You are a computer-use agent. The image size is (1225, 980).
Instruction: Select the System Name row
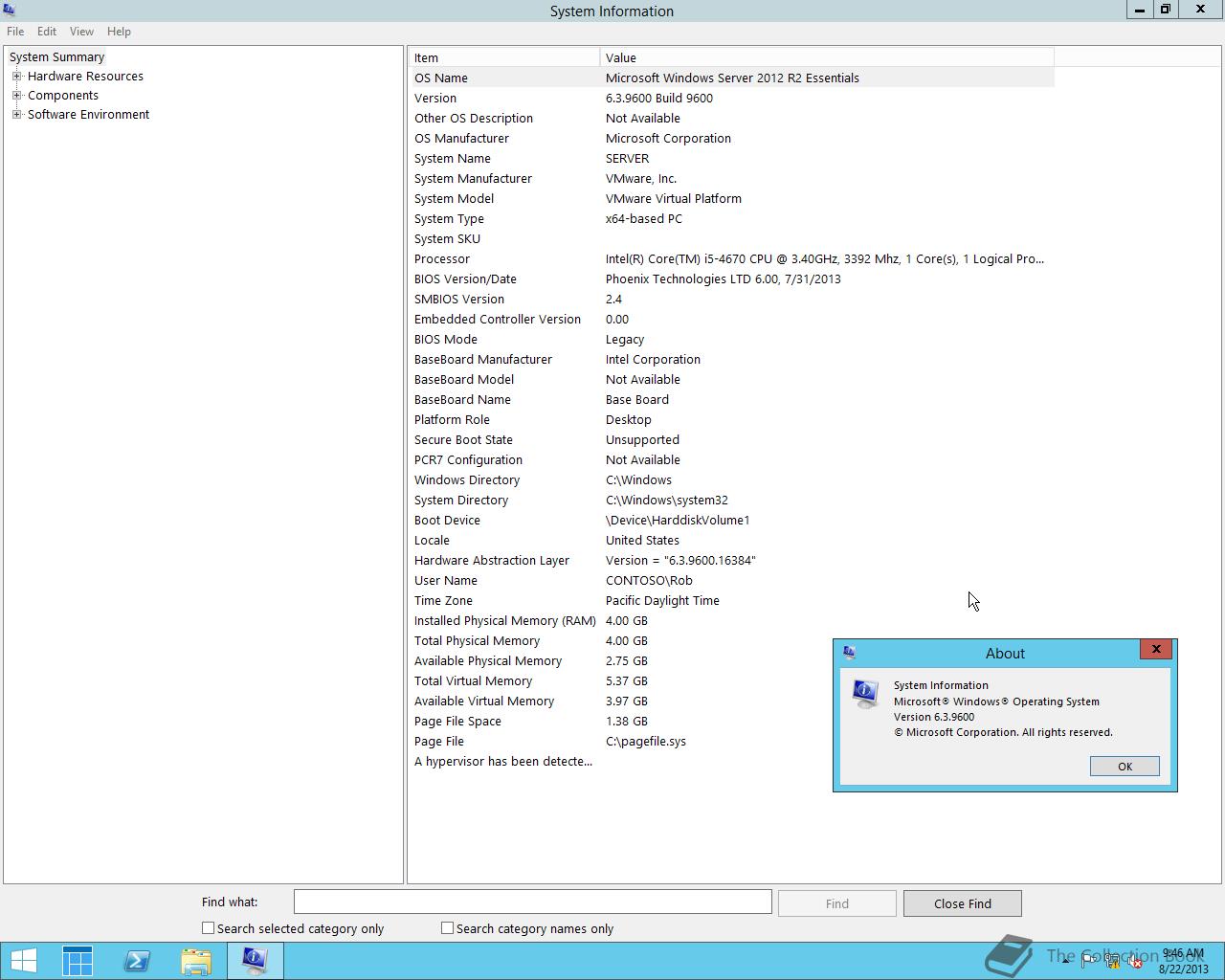click(732, 159)
